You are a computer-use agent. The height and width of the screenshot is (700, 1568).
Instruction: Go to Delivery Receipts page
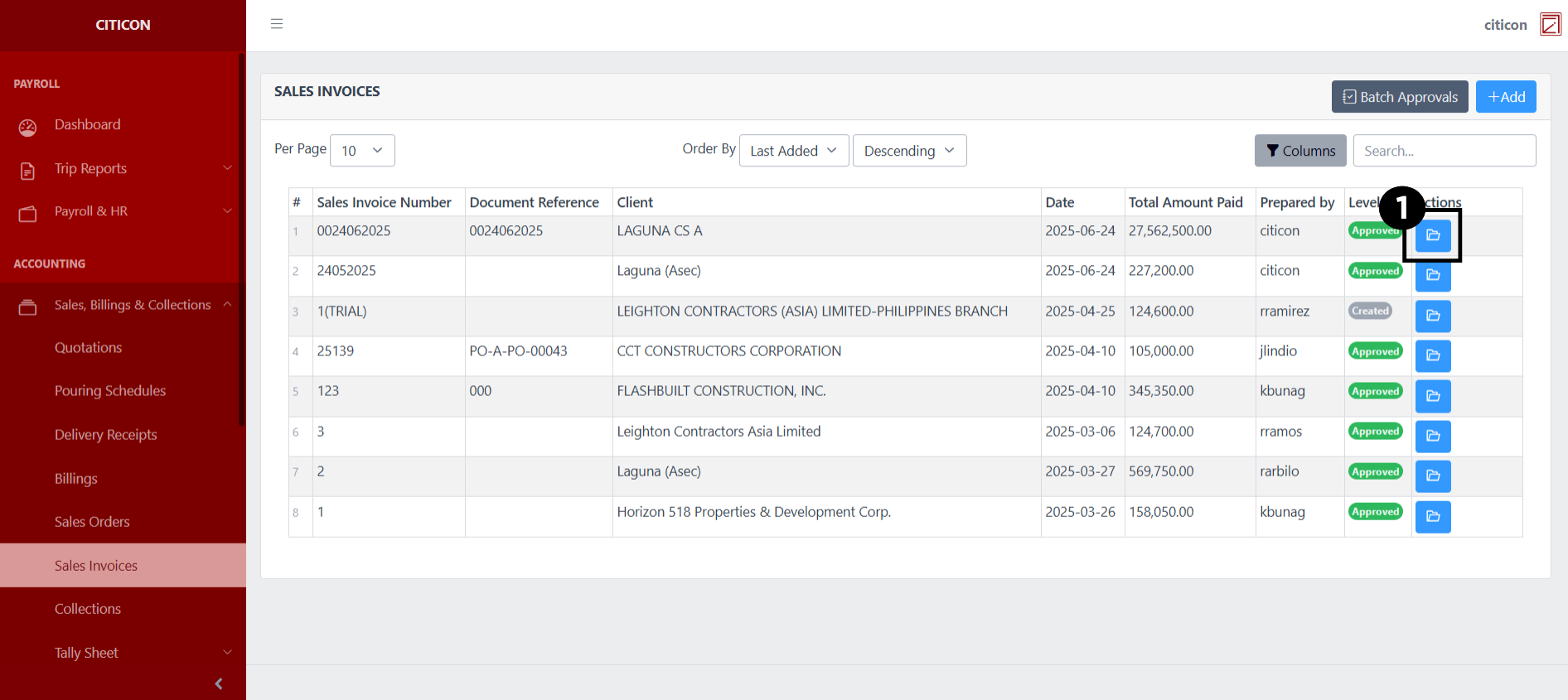tap(105, 435)
